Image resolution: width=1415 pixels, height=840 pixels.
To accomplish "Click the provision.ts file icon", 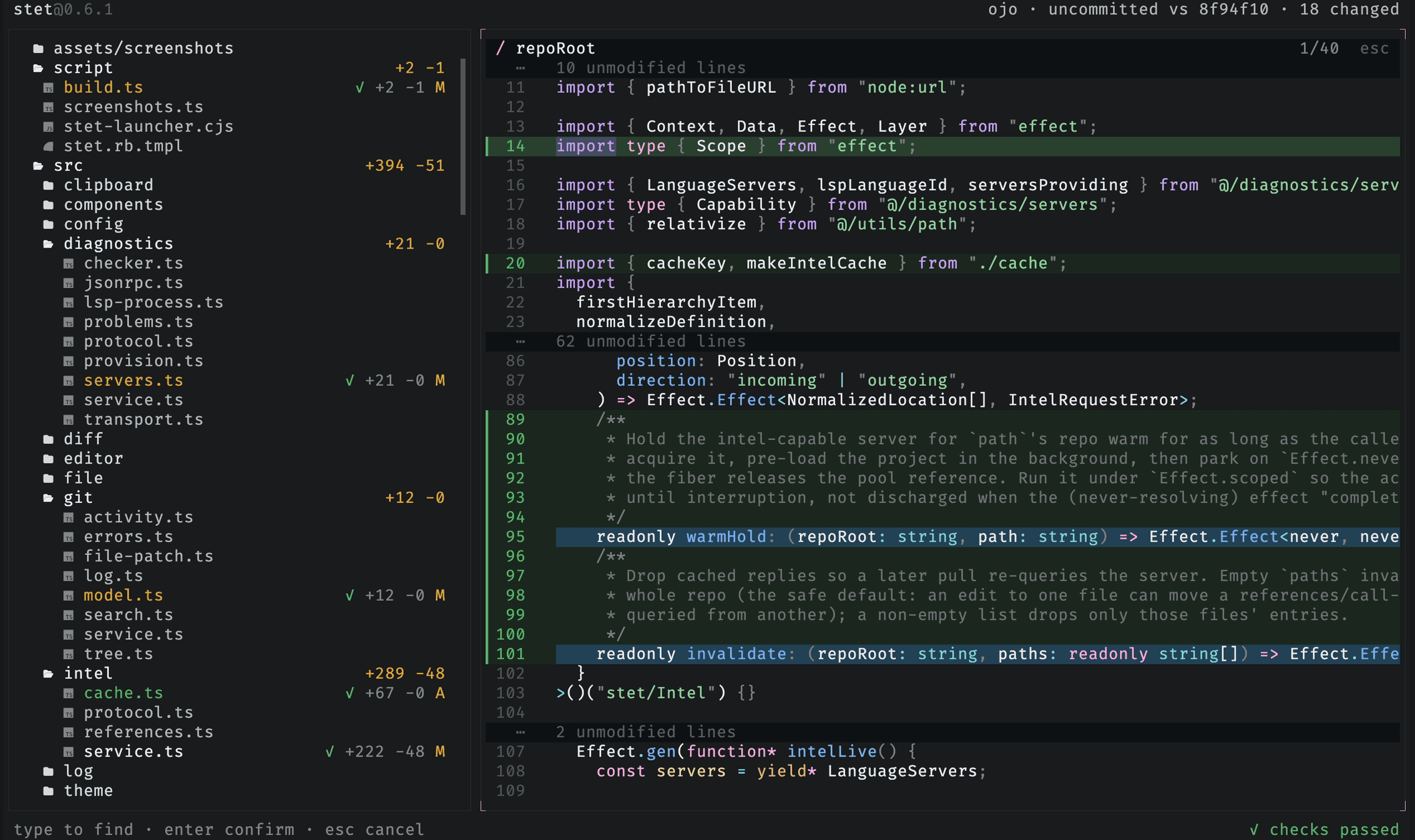I will [69, 361].
